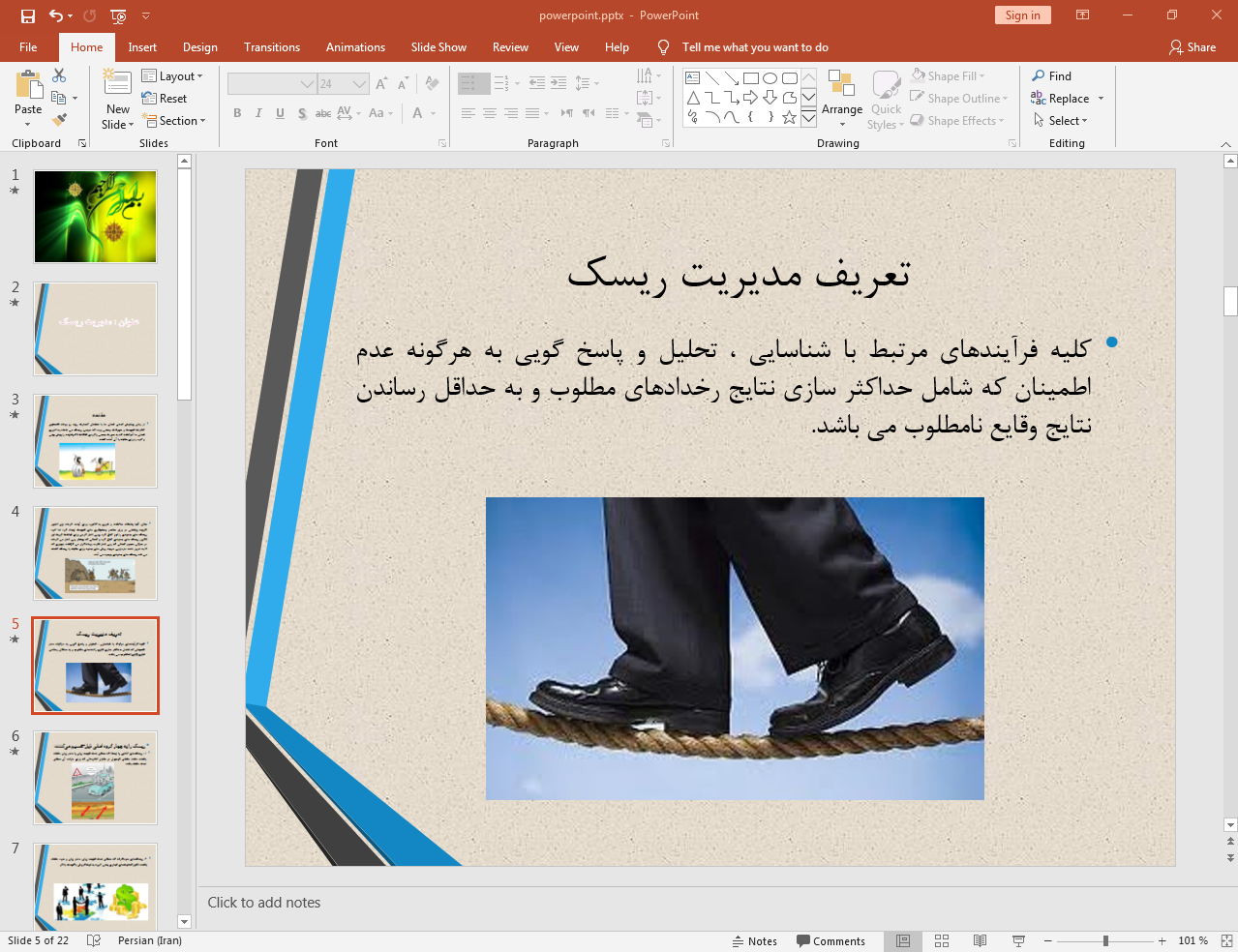
Task: Insert Text Box shape from shapes gallery
Action: [693, 78]
